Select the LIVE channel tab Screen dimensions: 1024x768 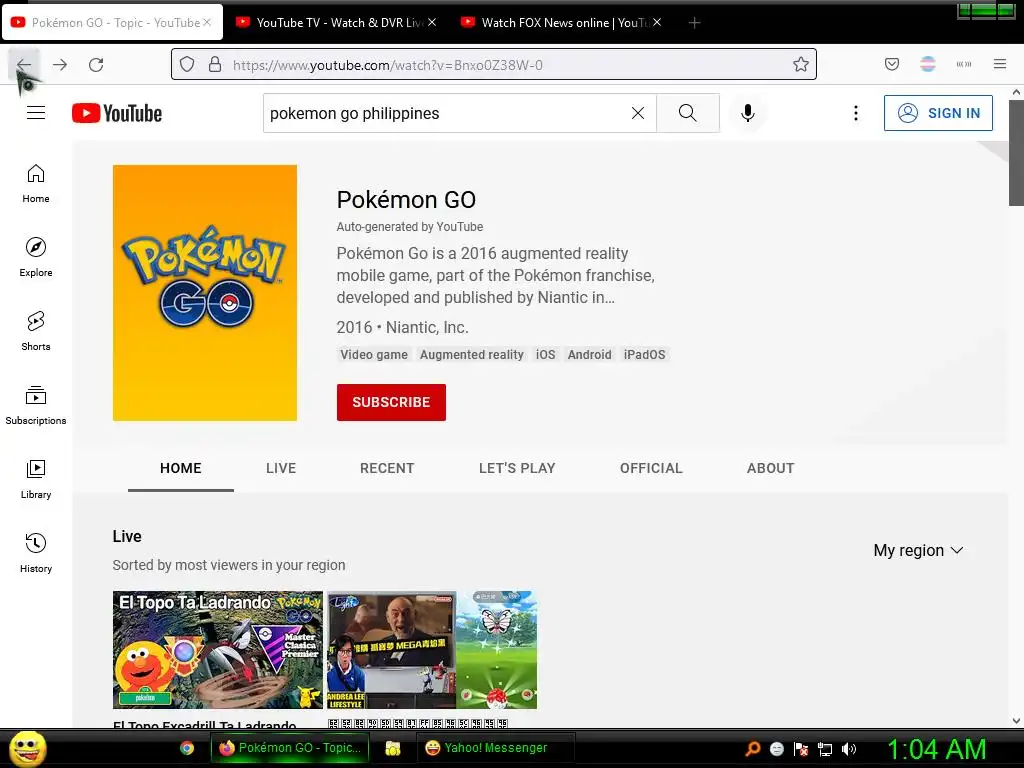coord(281,468)
